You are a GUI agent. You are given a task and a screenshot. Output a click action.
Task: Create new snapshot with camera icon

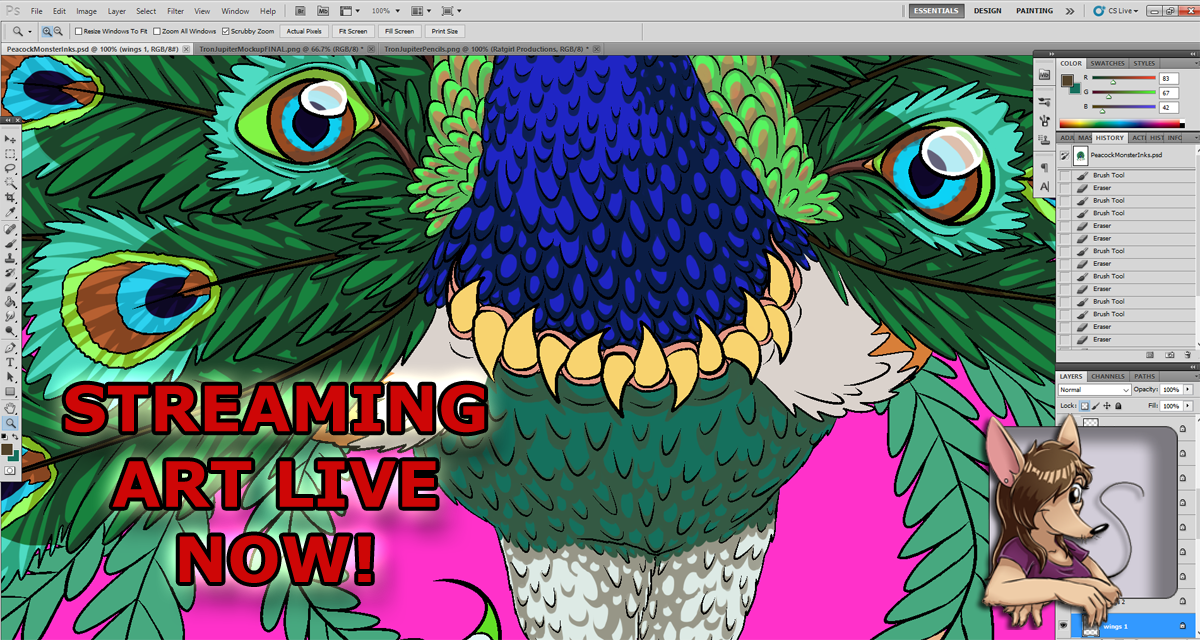tap(1170, 354)
